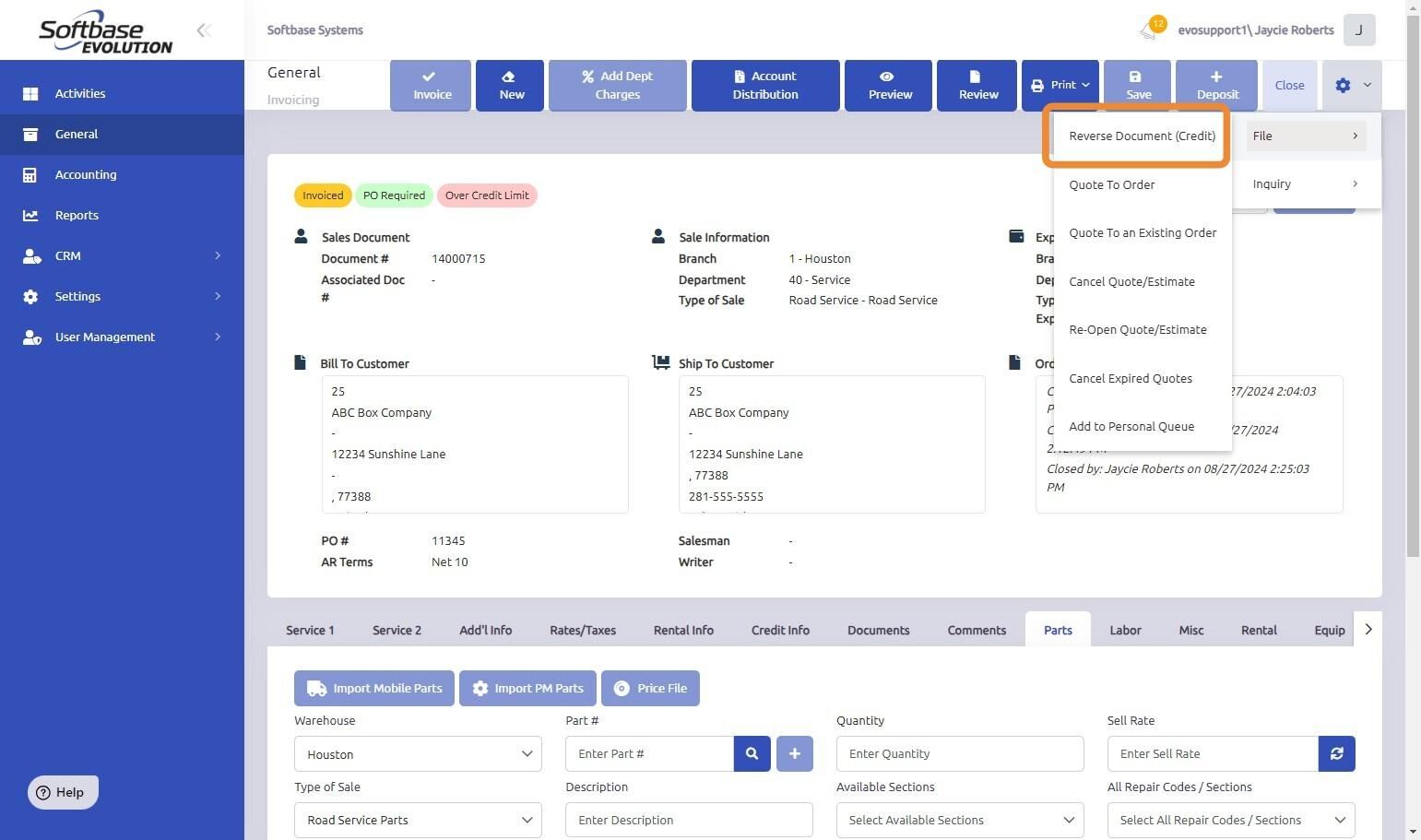Open Rates/Taxes tab

583,631
